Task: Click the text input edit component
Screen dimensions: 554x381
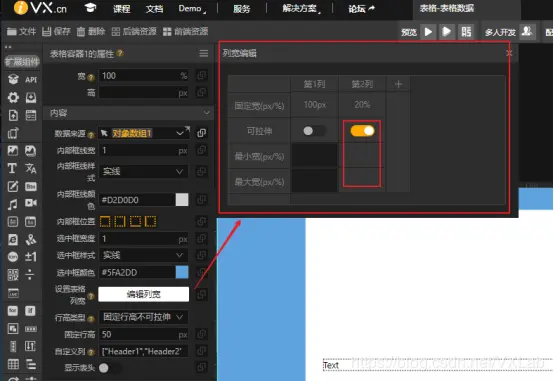Action: point(13,186)
